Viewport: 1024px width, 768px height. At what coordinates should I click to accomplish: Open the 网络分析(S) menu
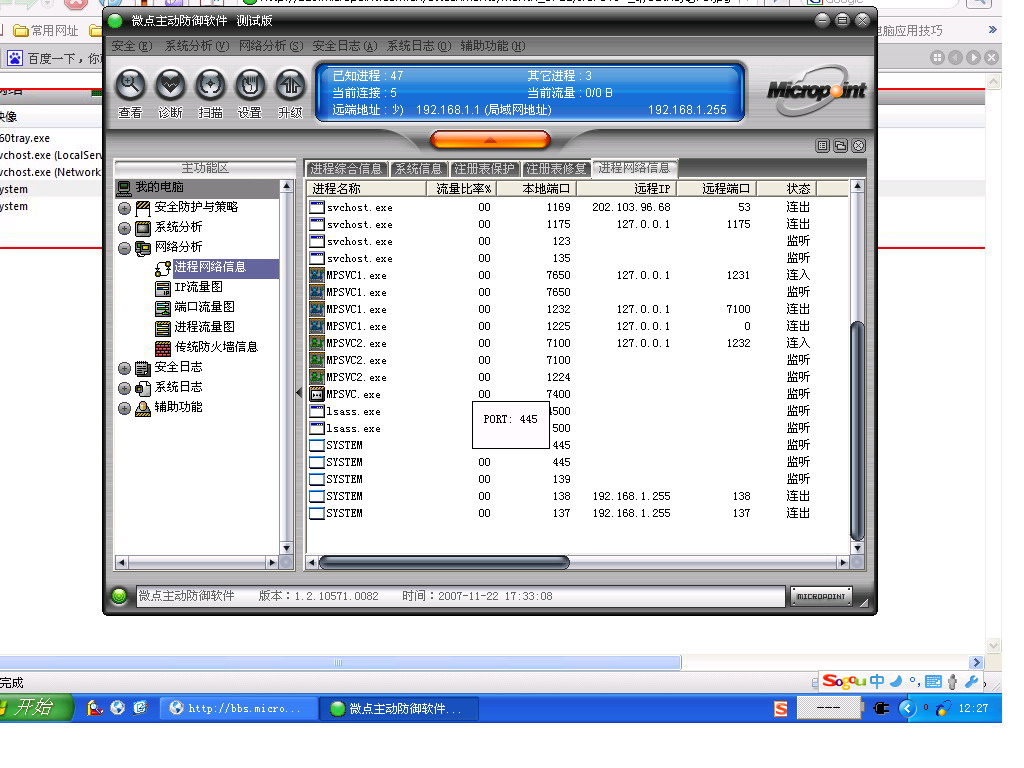271,46
